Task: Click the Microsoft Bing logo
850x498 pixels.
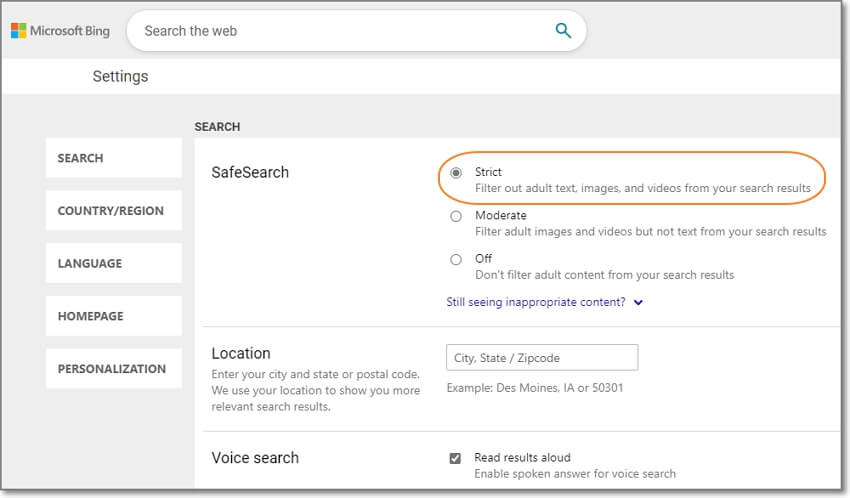Action: pyautogui.click(x=60, y=31)
